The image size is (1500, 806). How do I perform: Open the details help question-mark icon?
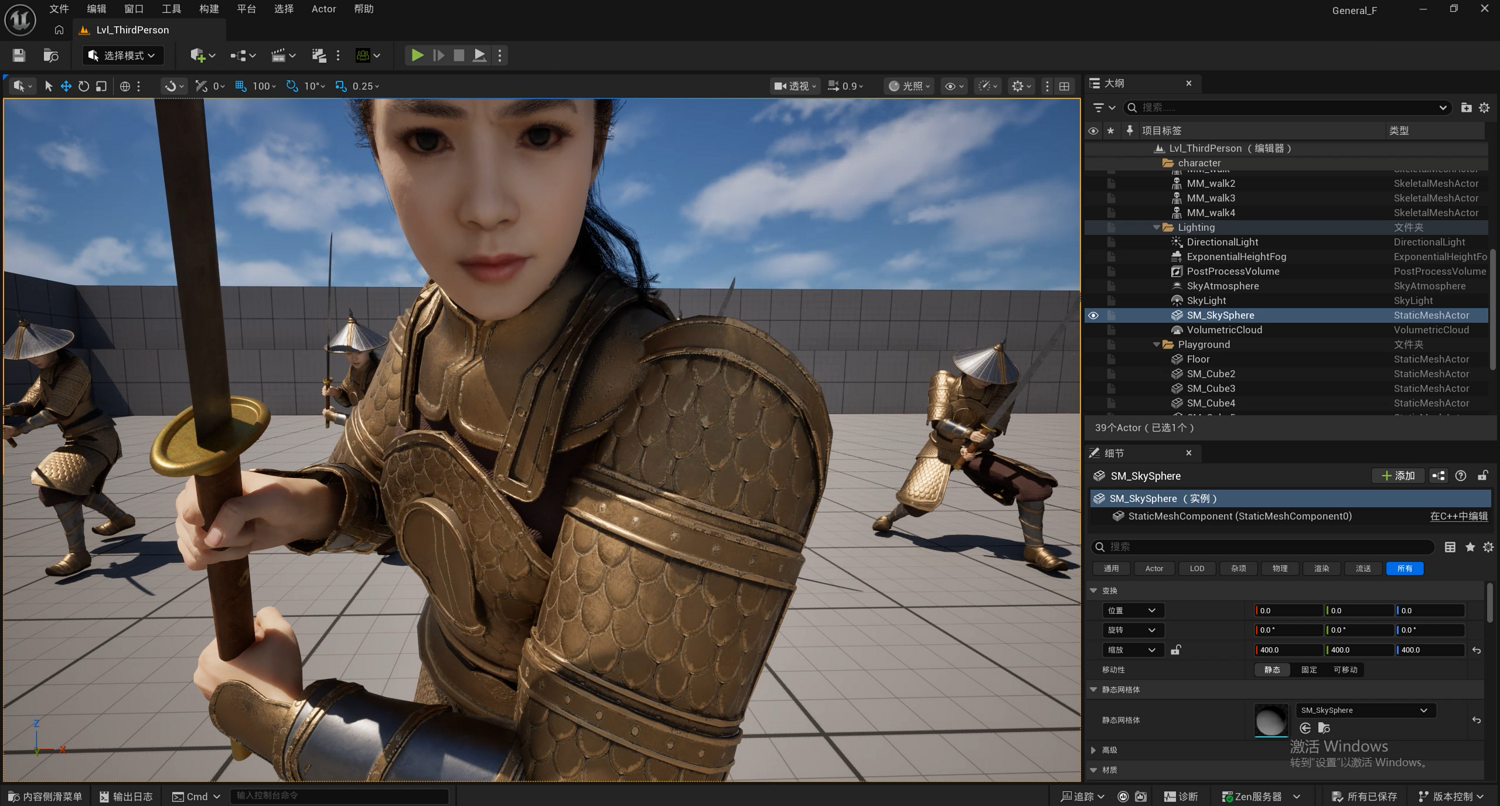(x=1461, y=476)
